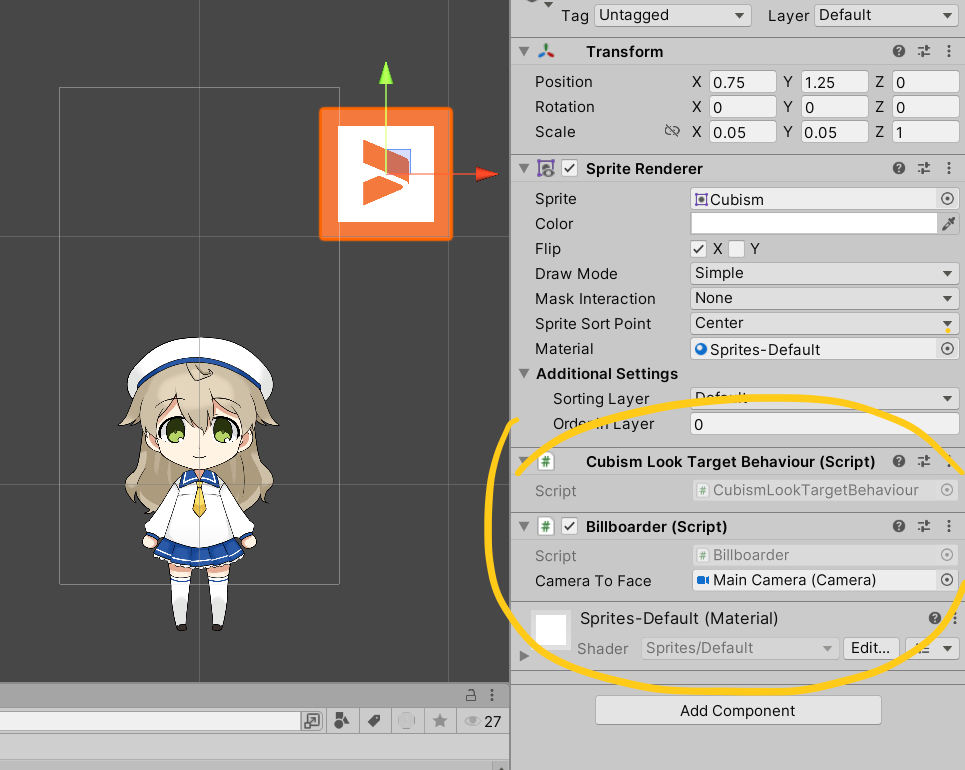
Task: Click the Search by Type shapes icon
Action: point(342,721)
